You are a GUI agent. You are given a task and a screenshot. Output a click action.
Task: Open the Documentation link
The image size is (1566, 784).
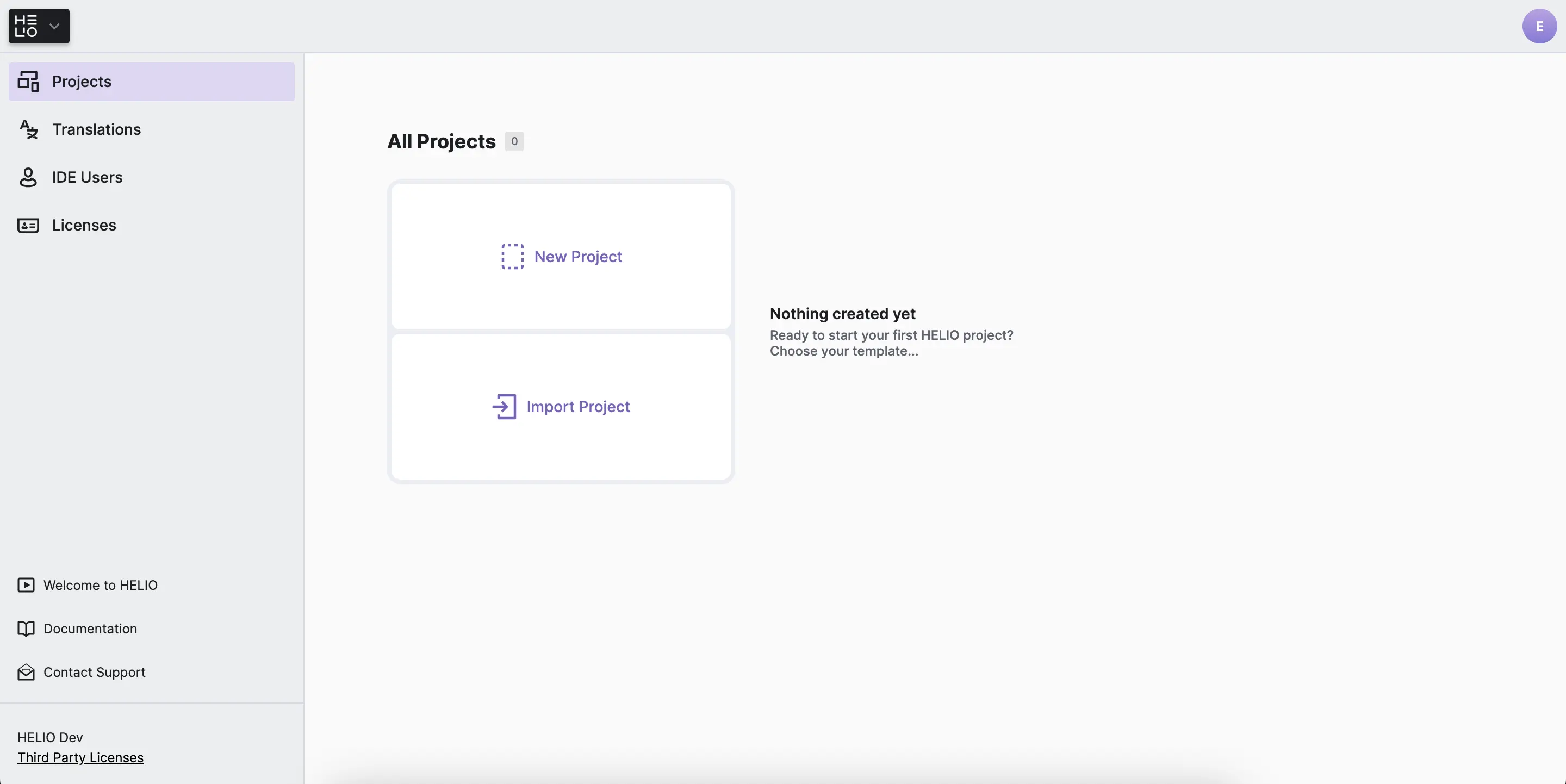(x=90, y=629)
